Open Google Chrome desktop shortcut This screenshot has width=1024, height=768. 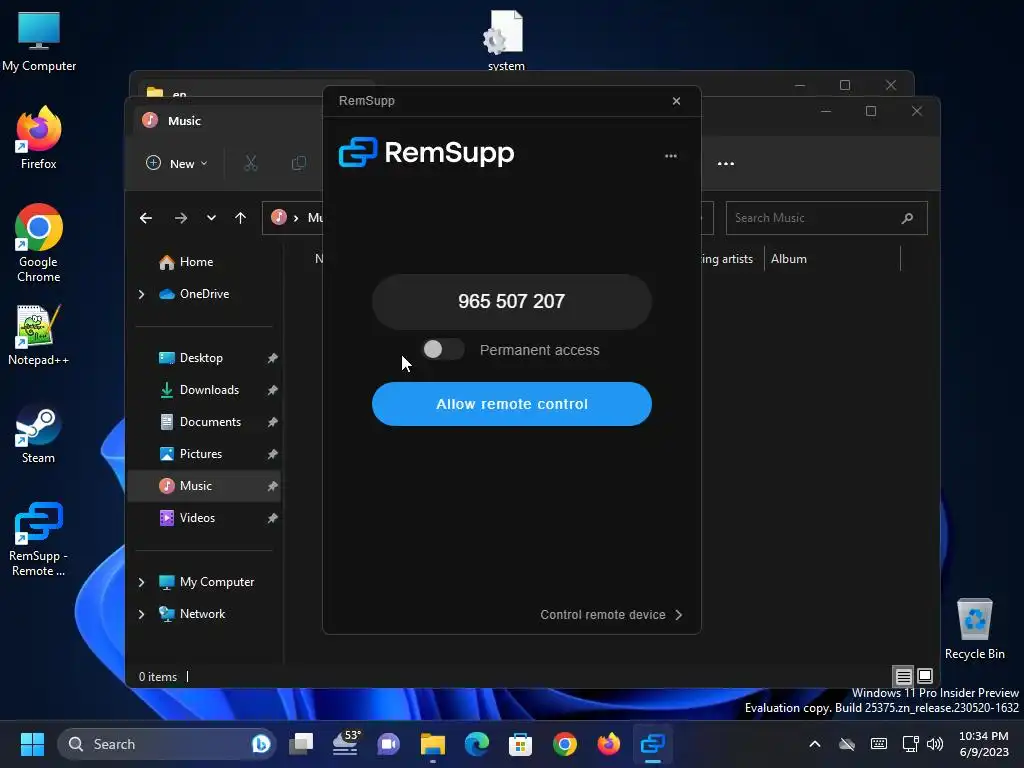pos(39,243)
